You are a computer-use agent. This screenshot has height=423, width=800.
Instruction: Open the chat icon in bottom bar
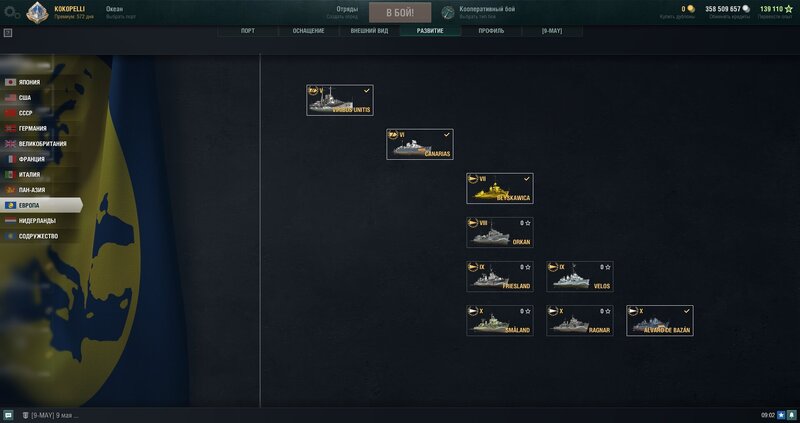pyautogui.click(x=8, y=415)
